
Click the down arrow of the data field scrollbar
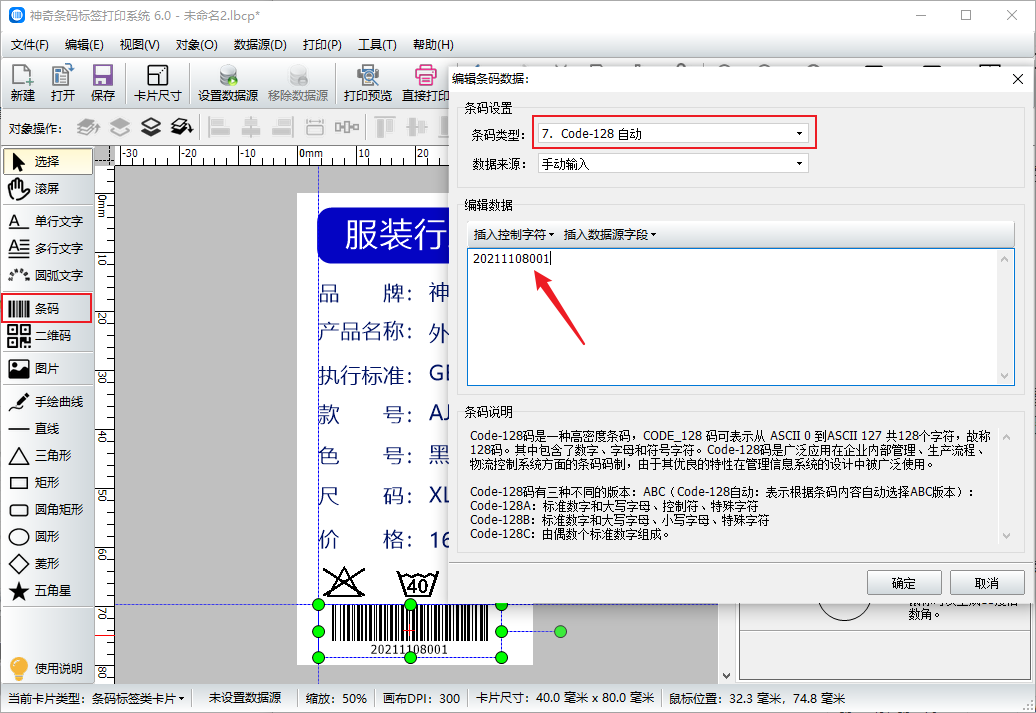tap(1005, 376)
